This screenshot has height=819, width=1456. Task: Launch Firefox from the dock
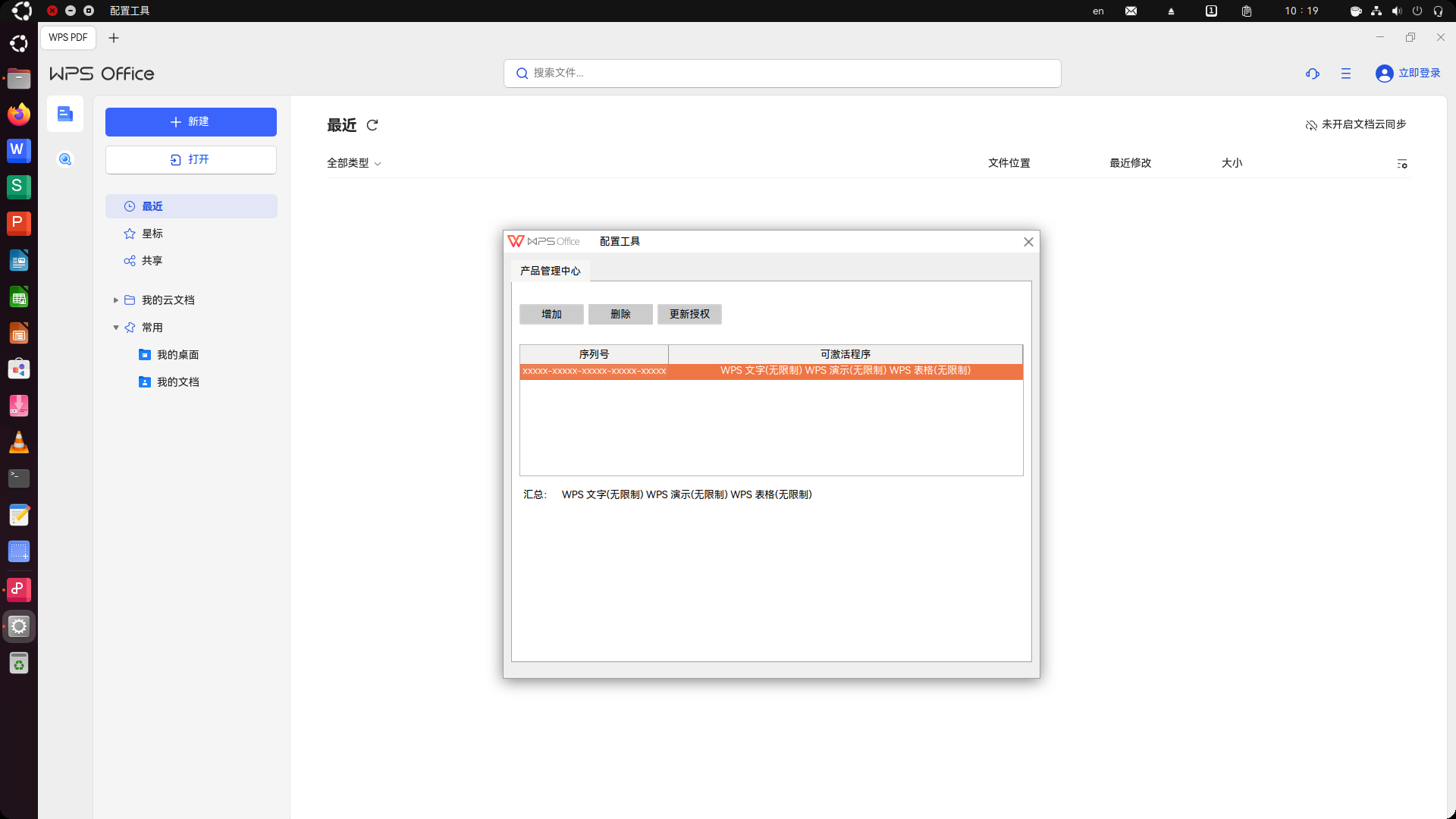pos(19,115)
